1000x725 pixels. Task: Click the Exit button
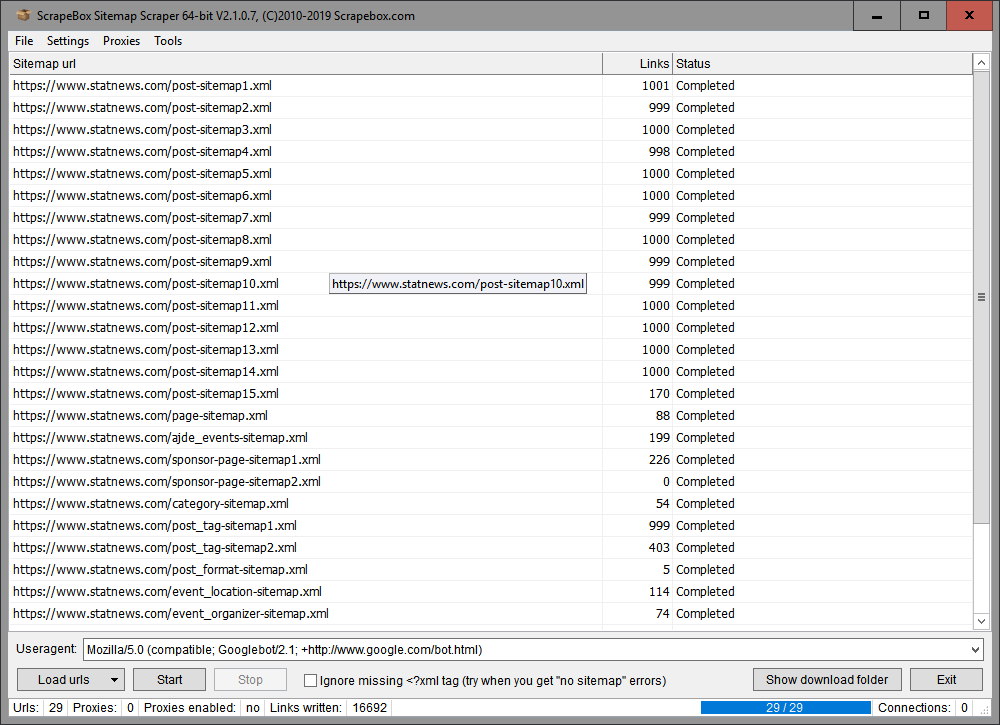[x=946, y=680]
